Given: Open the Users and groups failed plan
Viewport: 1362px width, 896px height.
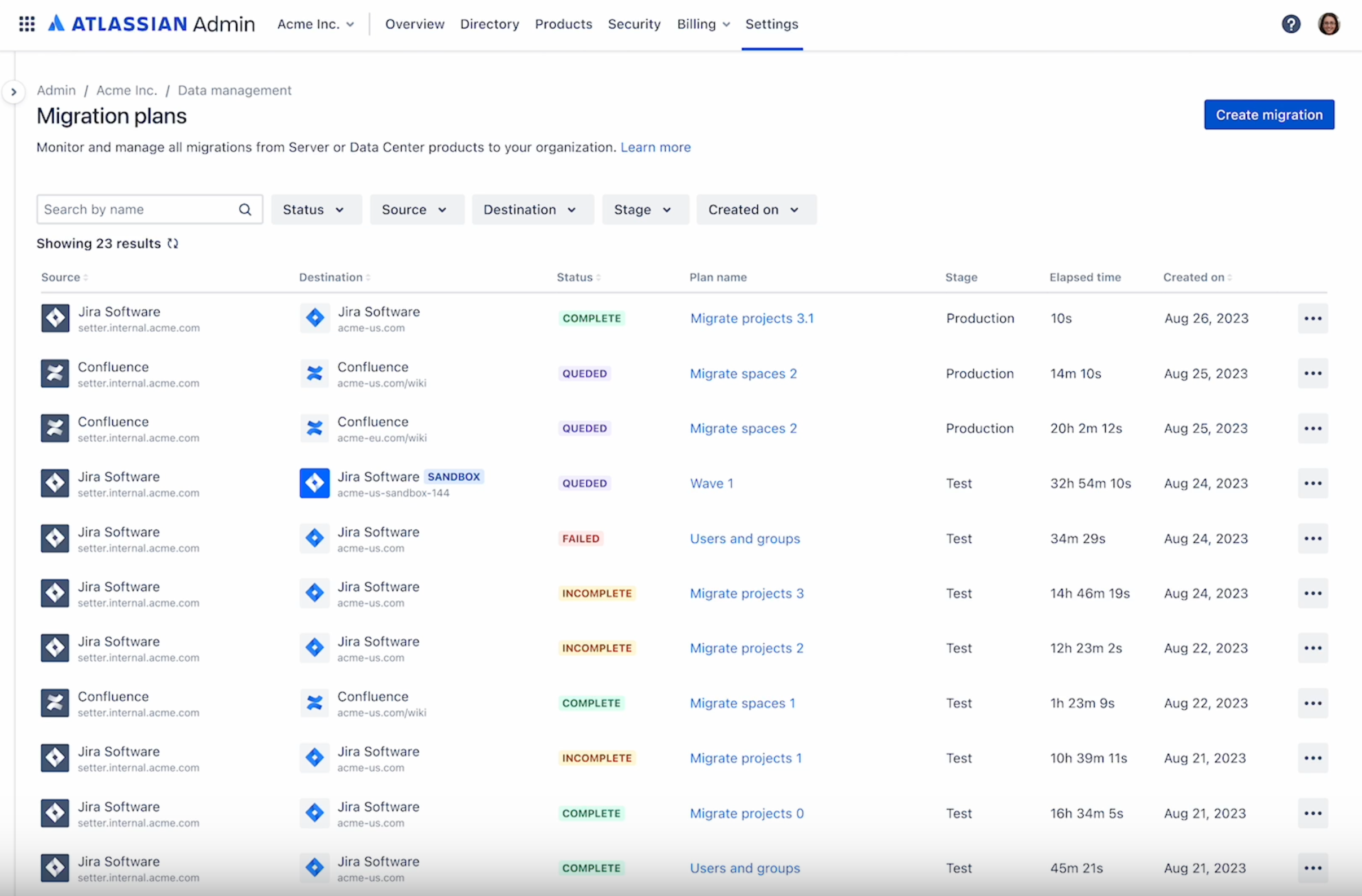Looking at the screenshot, I should tap(745, 538).
